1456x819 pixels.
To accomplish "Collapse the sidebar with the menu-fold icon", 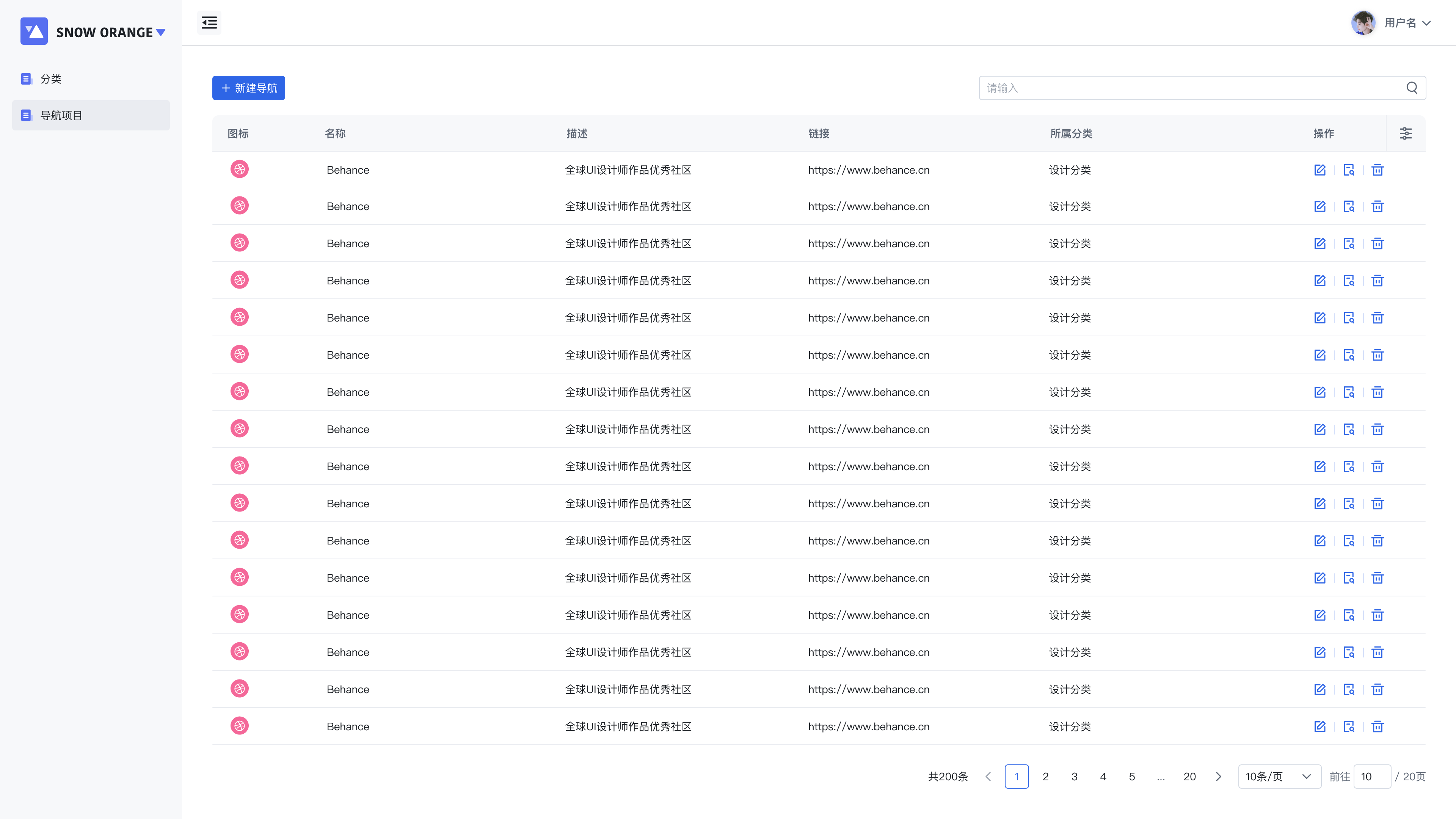I will tap(209, 23).
